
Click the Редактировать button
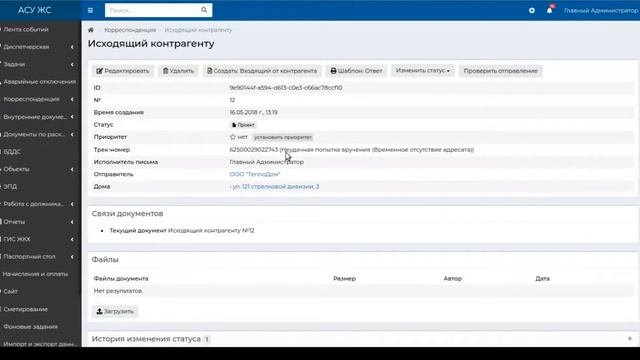pyautogui.click(x=123, y=71)
